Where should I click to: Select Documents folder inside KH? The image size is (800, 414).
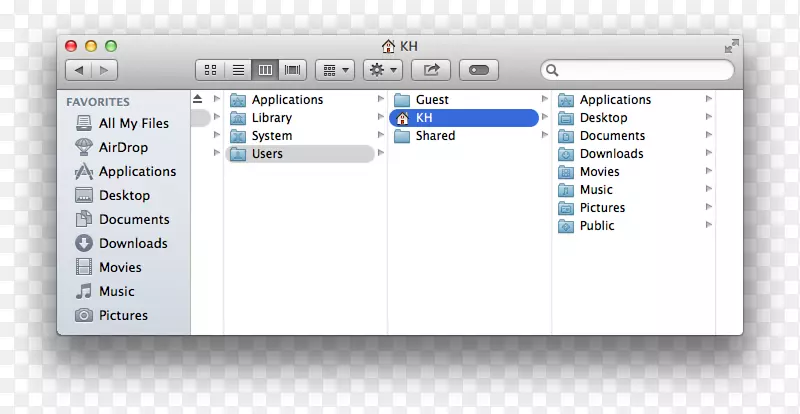[x=629, y=136]
